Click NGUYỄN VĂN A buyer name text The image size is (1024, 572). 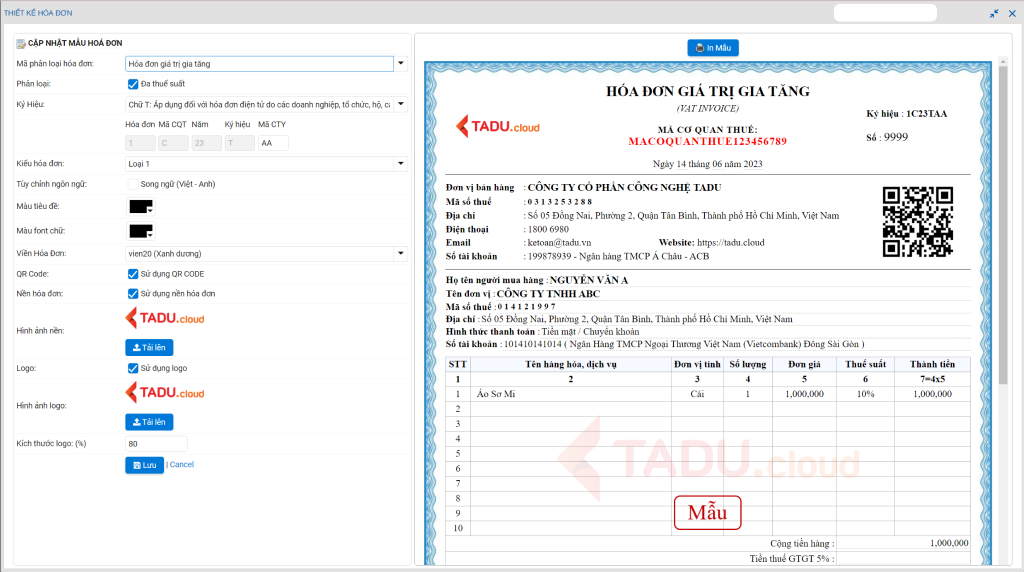(x=588, y=280)
